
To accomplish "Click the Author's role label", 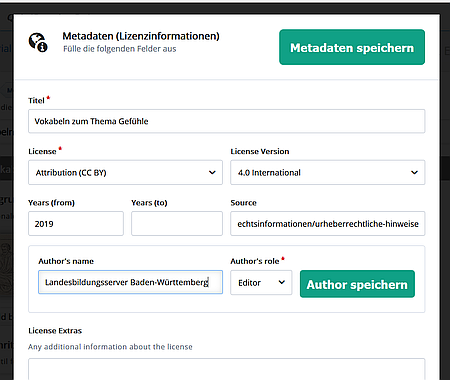I will tap(255, 261).
